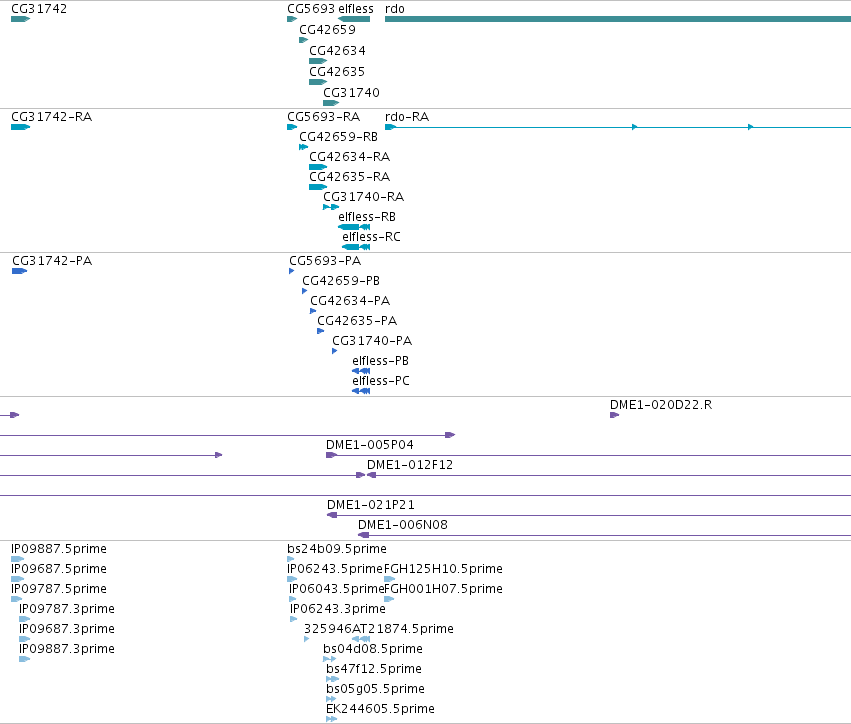This screenshot has width=851, height=724.
Task: Click the CG42634-PA protein label
Action: [x=350, y=301]
